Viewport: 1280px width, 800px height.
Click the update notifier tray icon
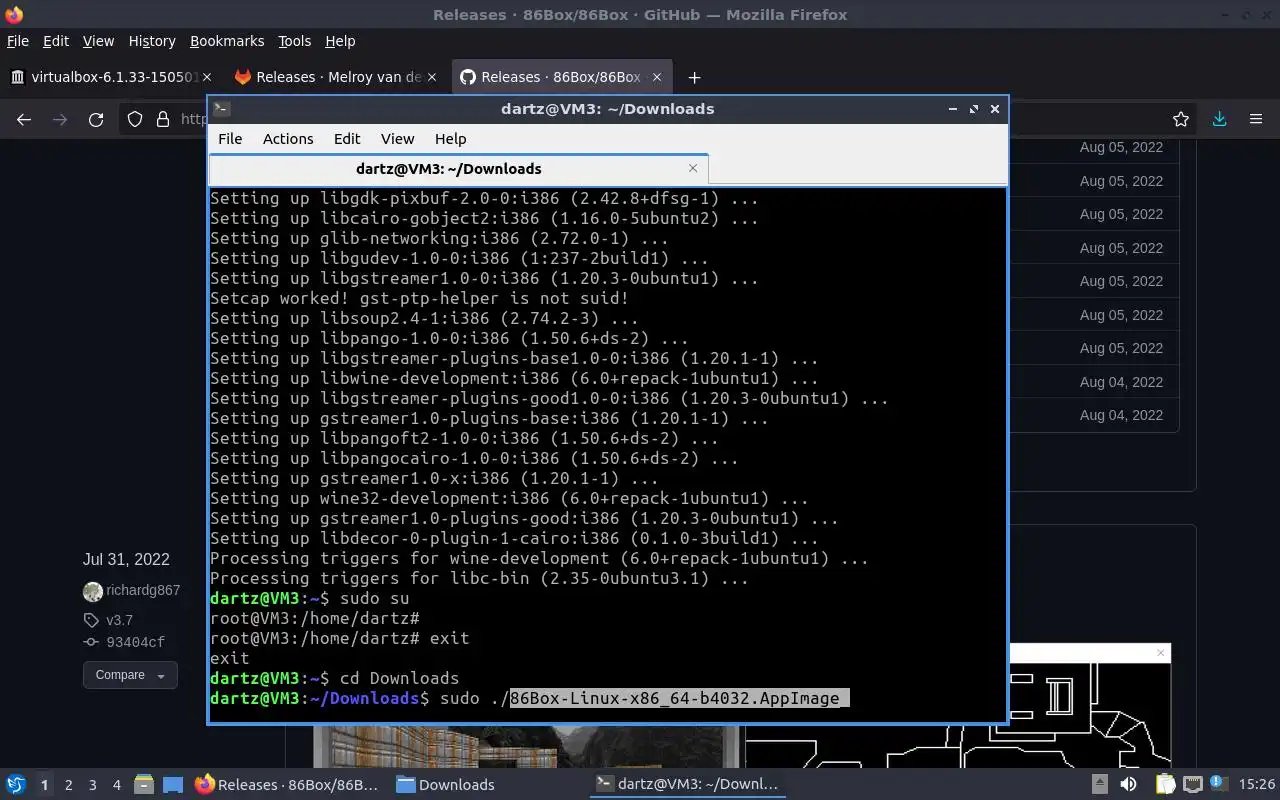(1220, 783)
